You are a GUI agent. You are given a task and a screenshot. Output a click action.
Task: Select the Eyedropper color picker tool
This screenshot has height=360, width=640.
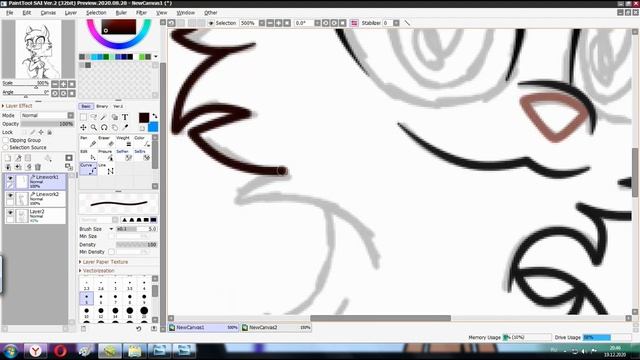pos(125,128)
